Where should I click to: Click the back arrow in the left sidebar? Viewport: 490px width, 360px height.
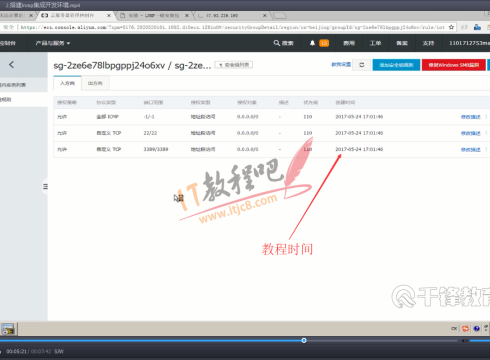(12, 65)
